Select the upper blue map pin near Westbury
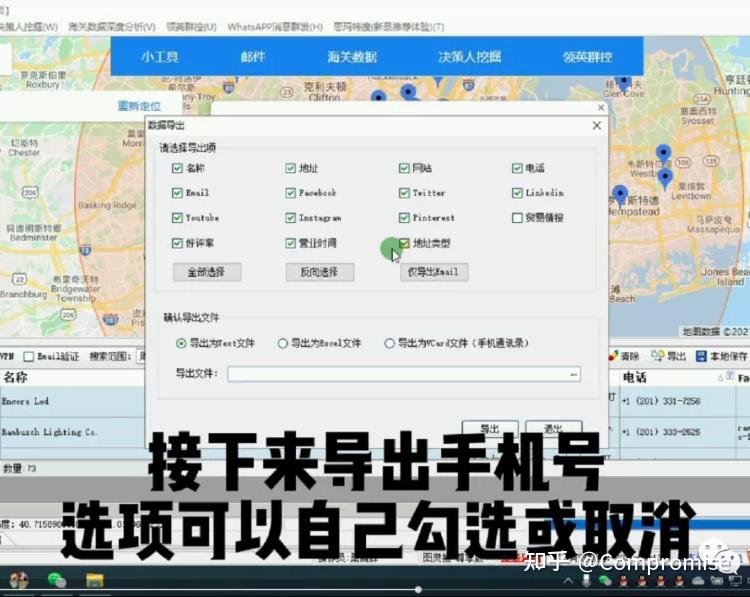This screenshot has width=750, height=597. pyautogui.click(x=663, y=154)
